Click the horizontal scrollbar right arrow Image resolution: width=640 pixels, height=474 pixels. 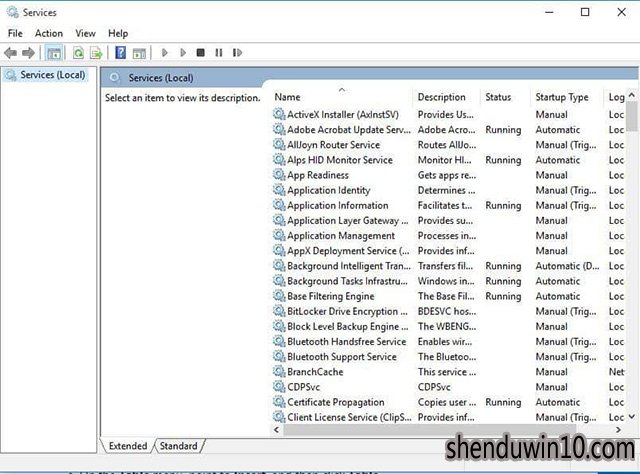(x=618, y=429)
